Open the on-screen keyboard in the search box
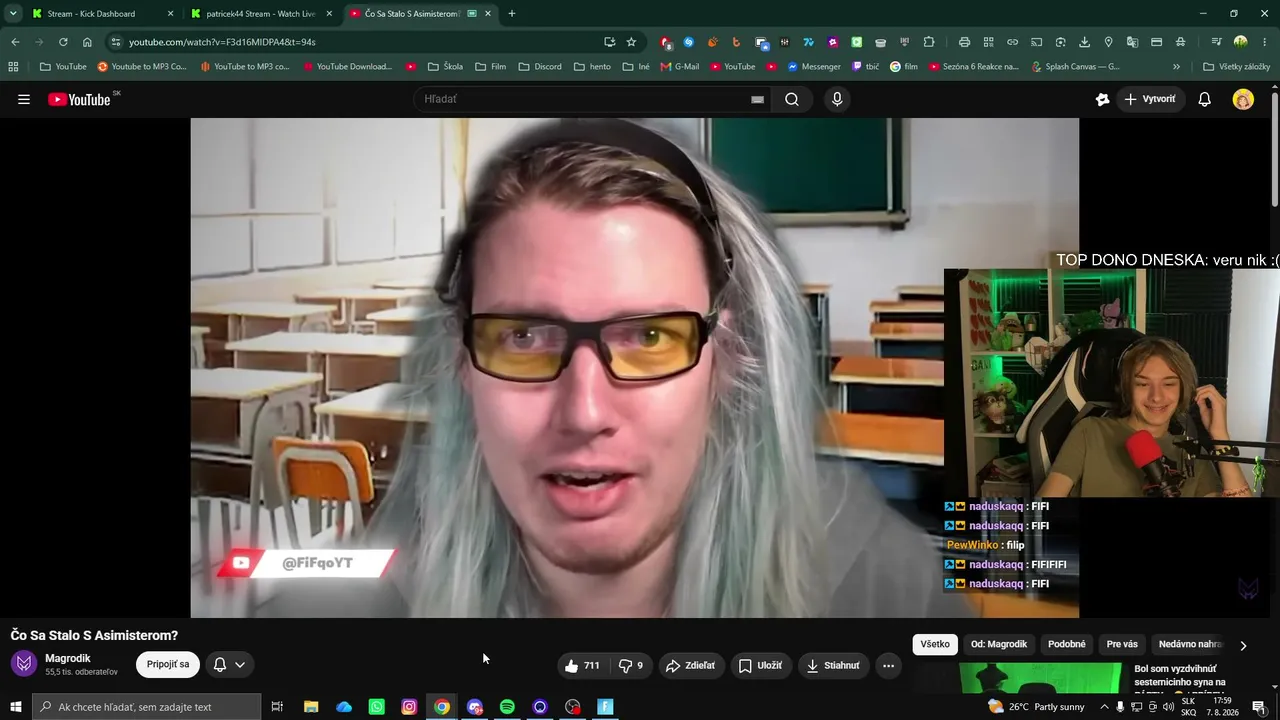 pos(757,99)
